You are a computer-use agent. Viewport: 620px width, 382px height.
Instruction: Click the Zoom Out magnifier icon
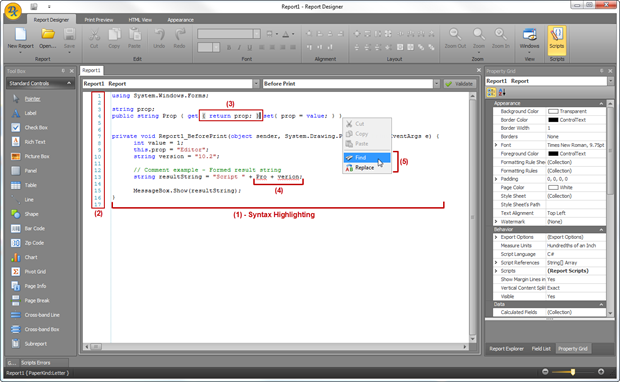tap(455, 35)
